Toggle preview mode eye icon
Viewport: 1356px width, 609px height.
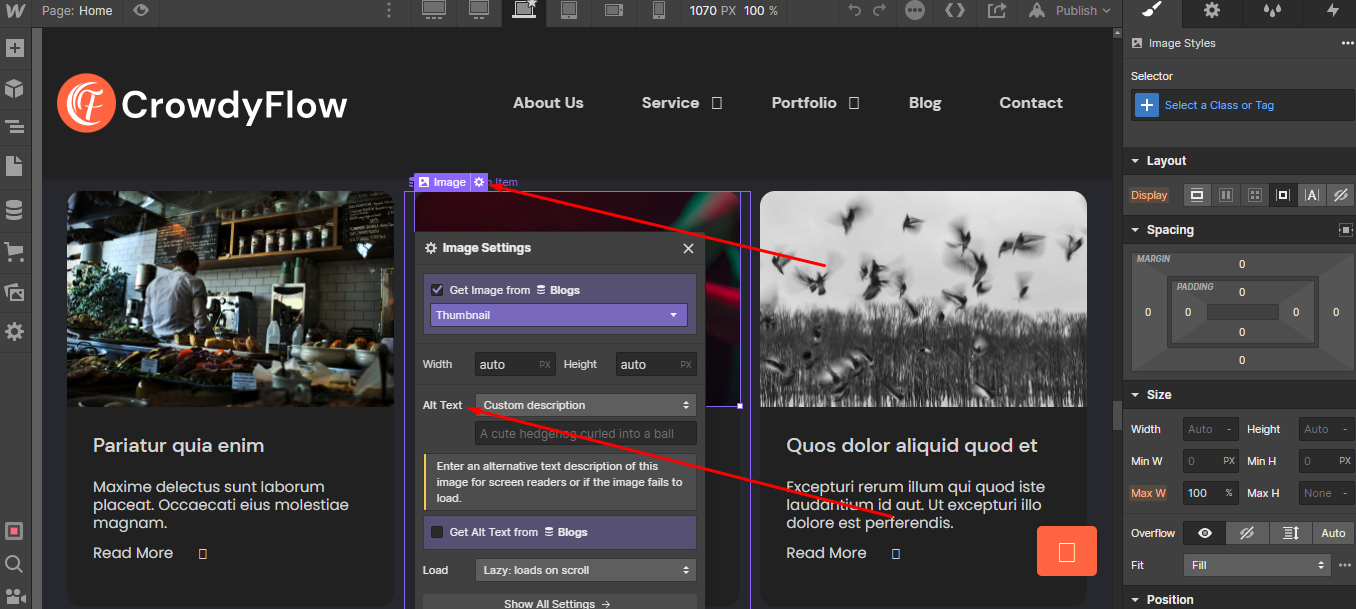tap(141, 11)
